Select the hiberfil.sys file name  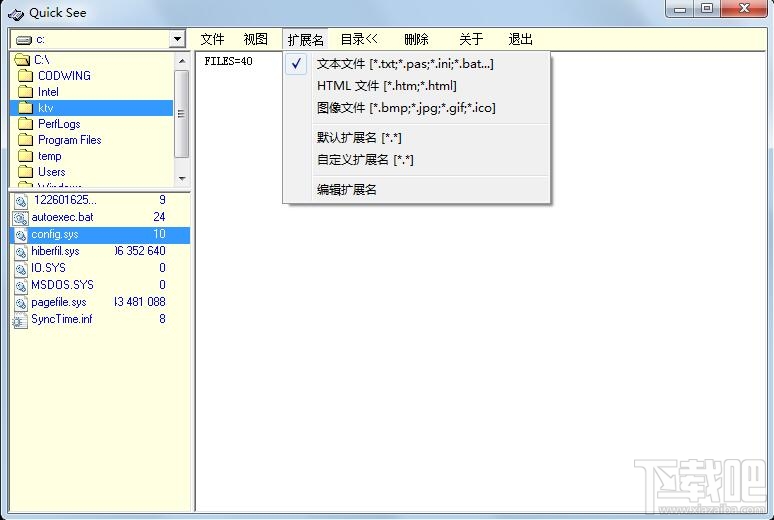point(55,251)
